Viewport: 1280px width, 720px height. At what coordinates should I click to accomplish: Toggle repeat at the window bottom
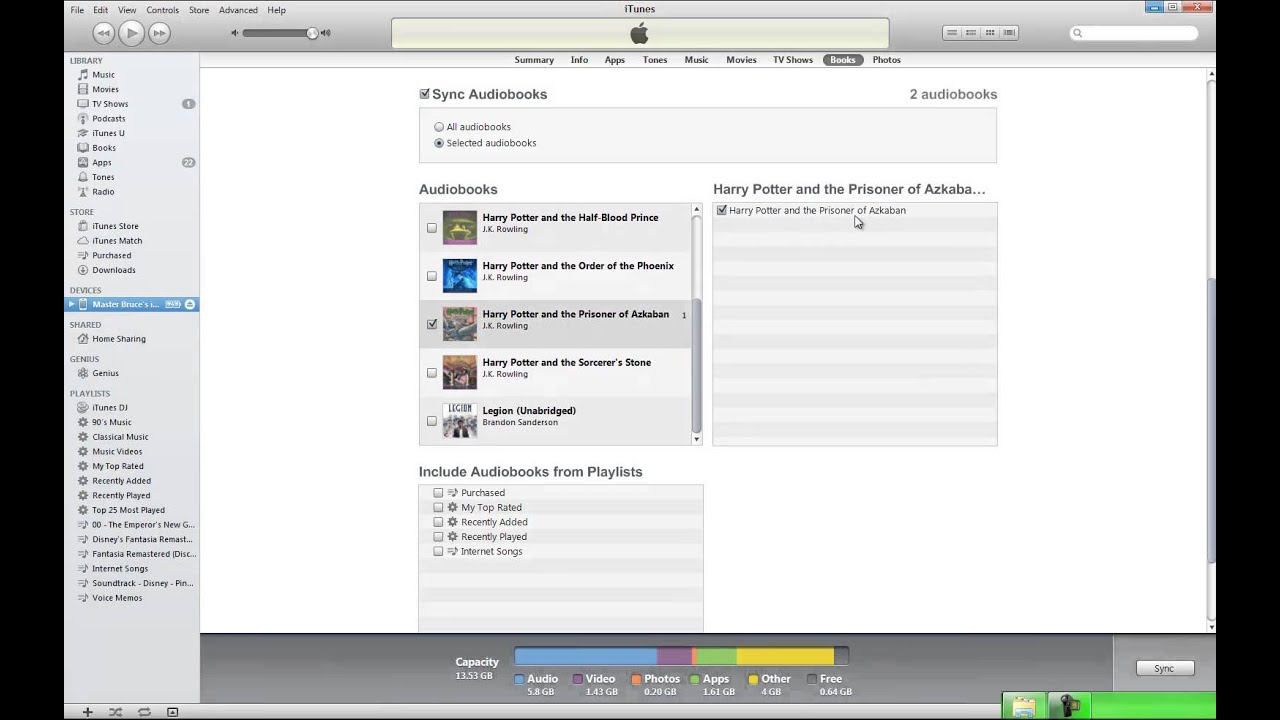(144, 712)
